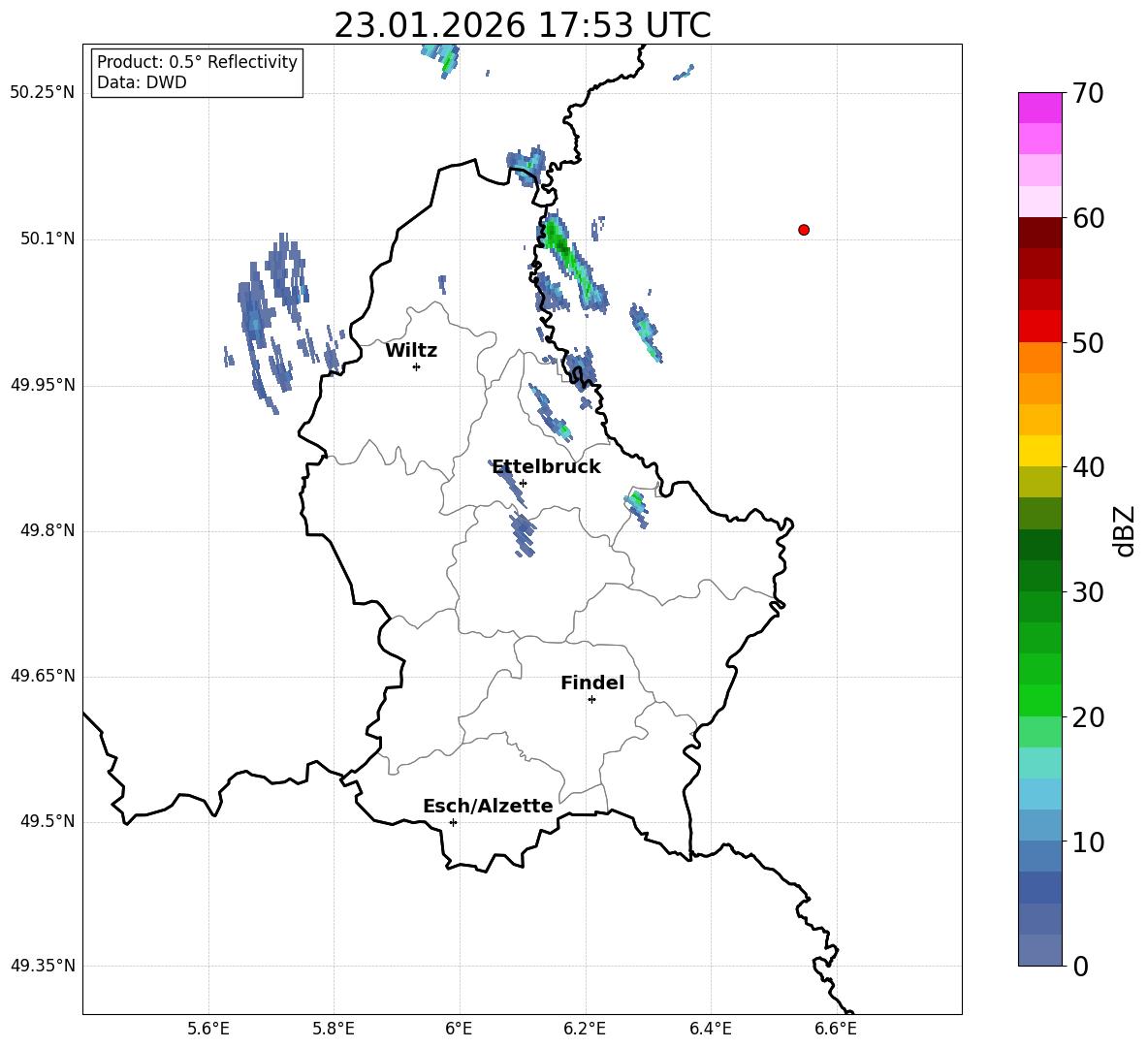Click the 49.65°N latitude label
Viewport: 1148px width, 1048px height.
coord(43,676)
